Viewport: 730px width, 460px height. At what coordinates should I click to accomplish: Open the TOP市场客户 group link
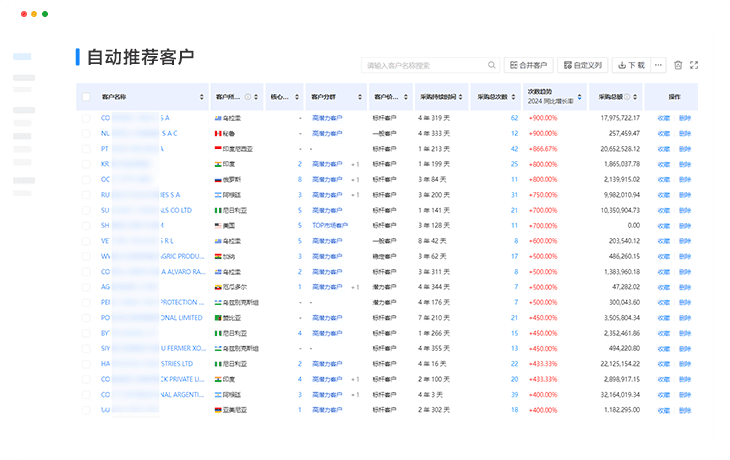pos(330,226)
